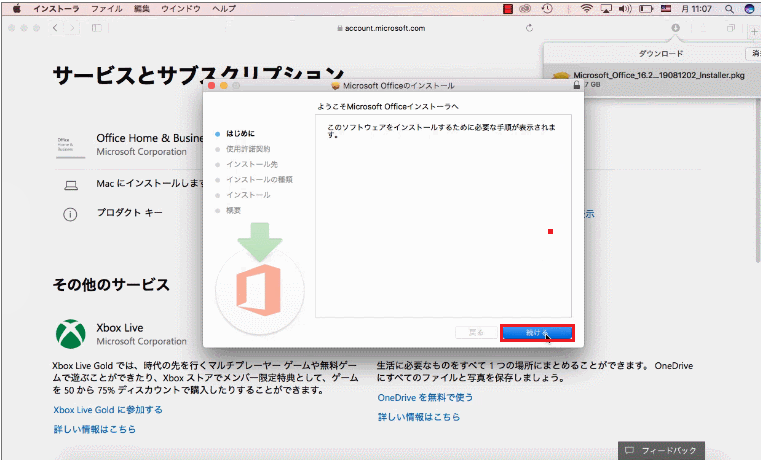Select 概要 step in installer sidebar
The height and width of the screenshot is (460, 761).
233,211
